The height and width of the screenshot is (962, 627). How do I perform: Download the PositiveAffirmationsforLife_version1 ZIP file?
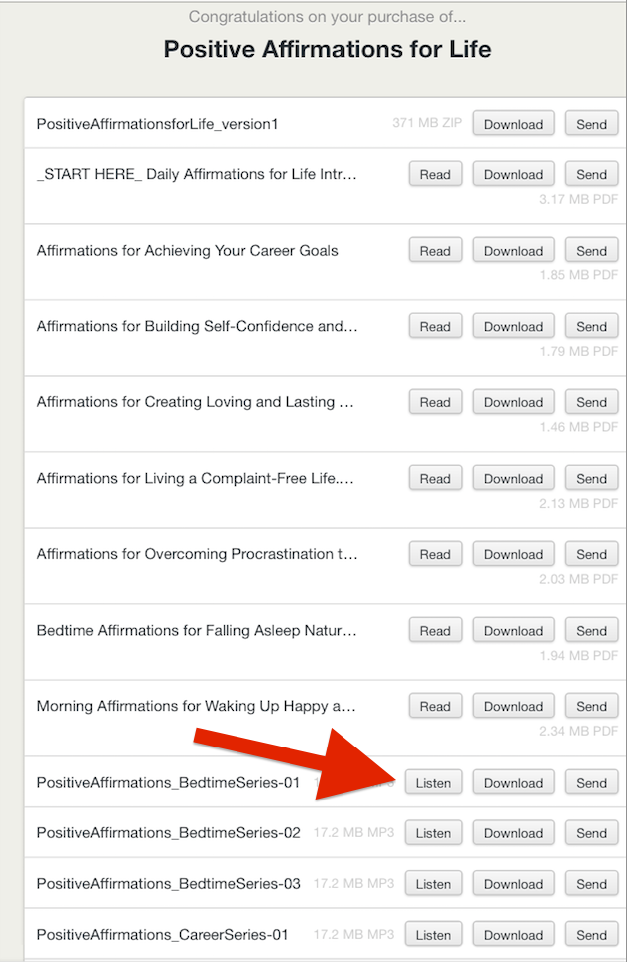click(x=514, y=124)
